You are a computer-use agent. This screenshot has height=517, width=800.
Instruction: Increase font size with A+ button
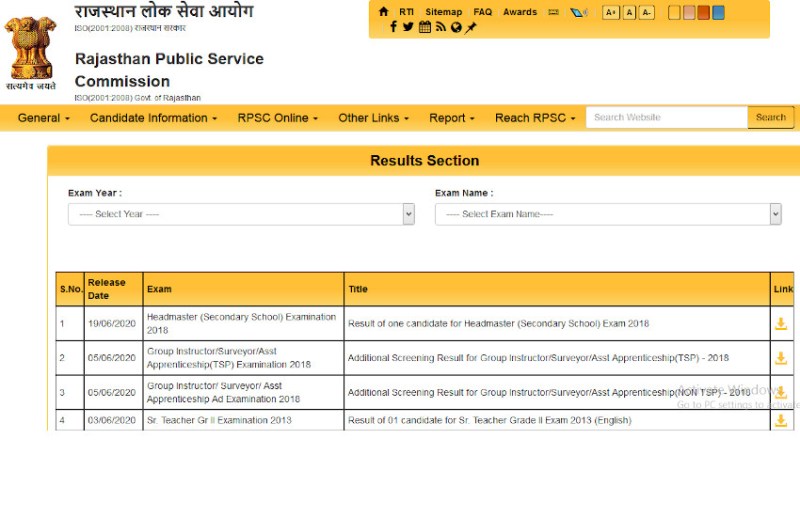tap(611, 12)
